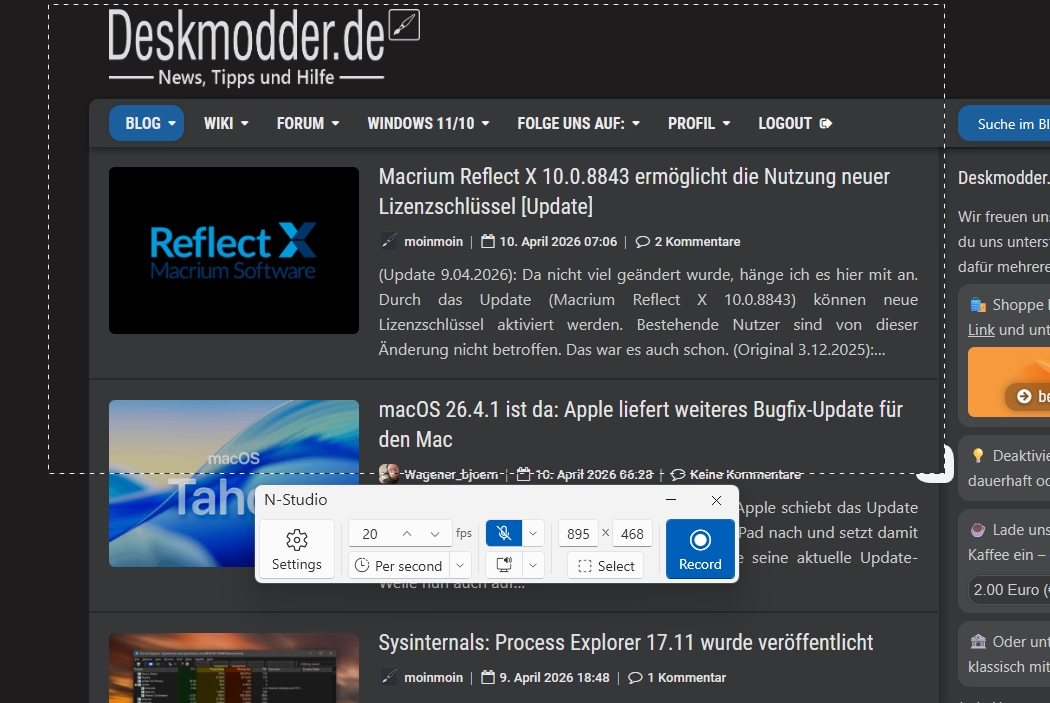This screenshot has height=703, width=1050.
Task: Decrease fps with the down arrow
Action: pyautogui.click(x=435, y=534)
